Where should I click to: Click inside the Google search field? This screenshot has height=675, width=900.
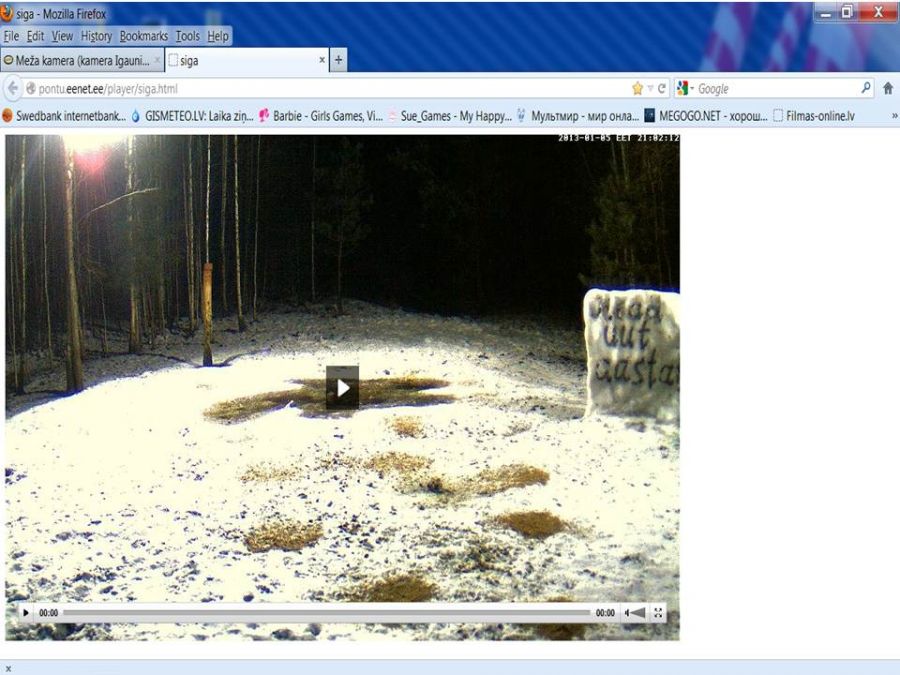(778, 88)
